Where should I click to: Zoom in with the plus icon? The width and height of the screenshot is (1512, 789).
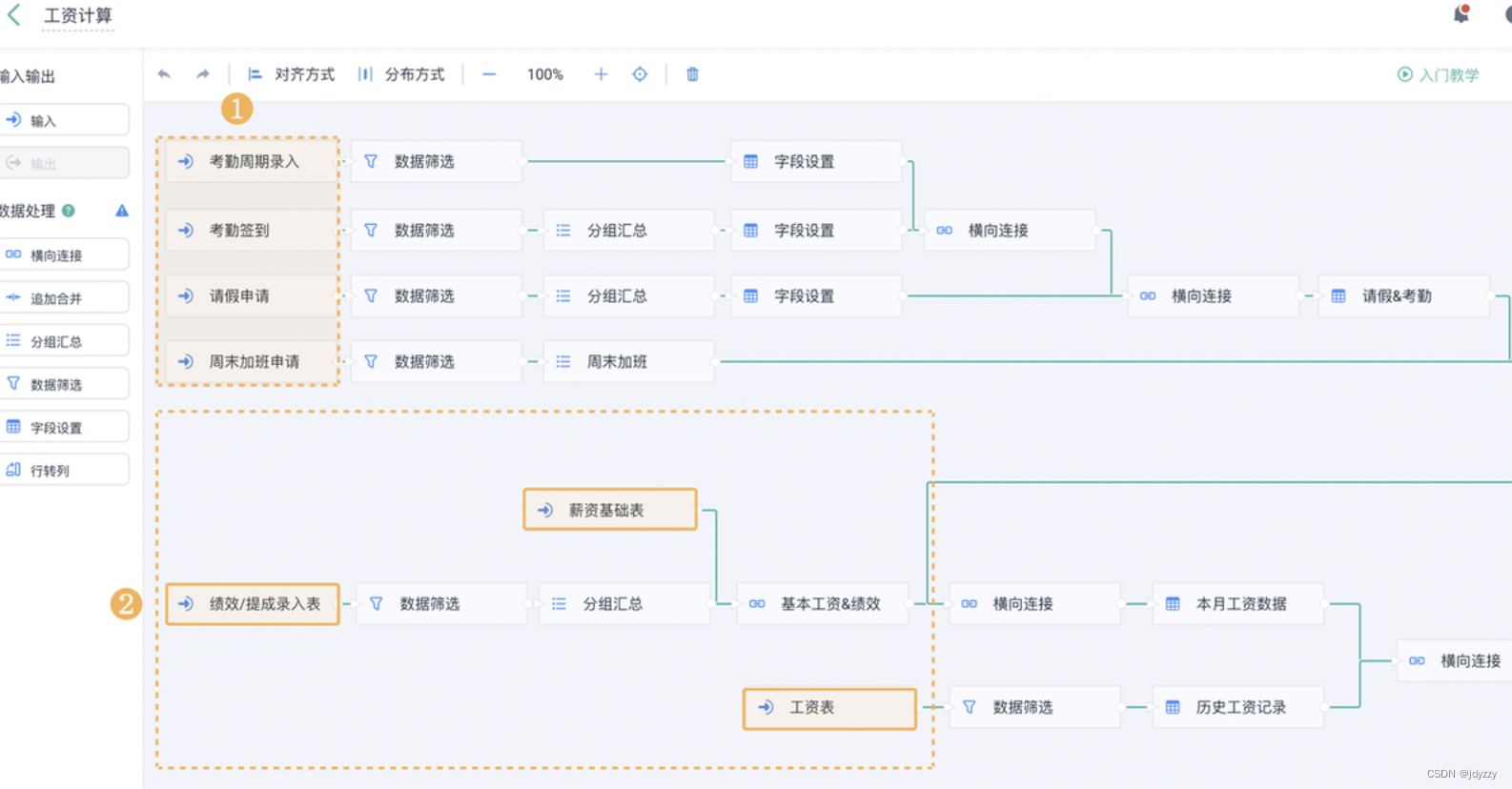(x=601, y=74)
